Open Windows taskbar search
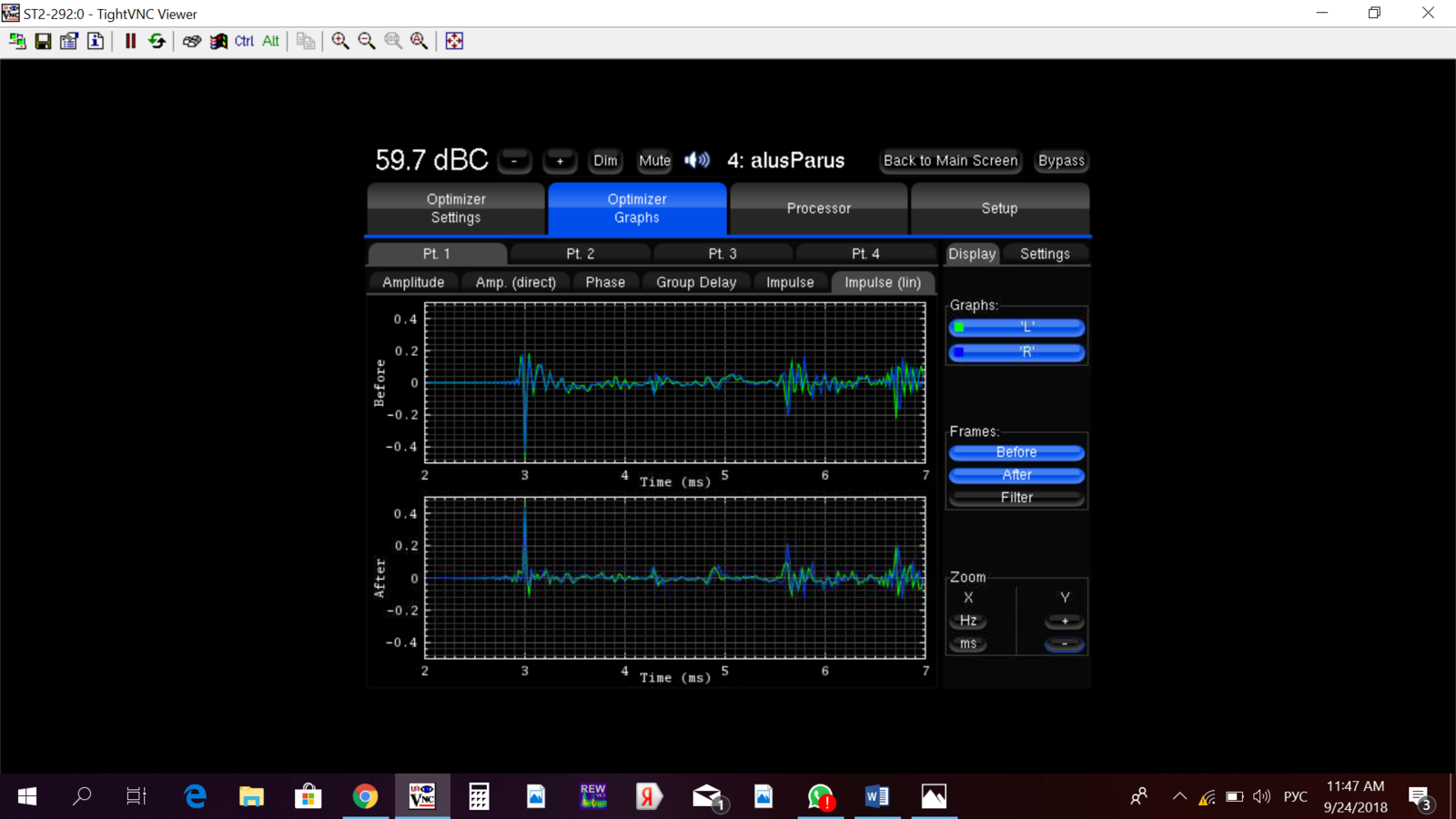Image resolution: width=1456 pixels, height=819 pixels. pyautogui.click(x=82, y=796)
